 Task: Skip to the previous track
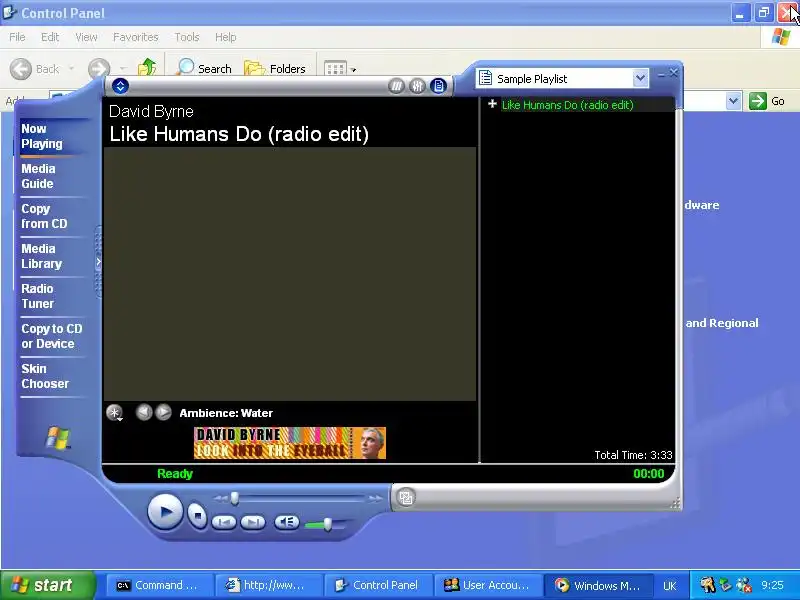click(224, 522)
